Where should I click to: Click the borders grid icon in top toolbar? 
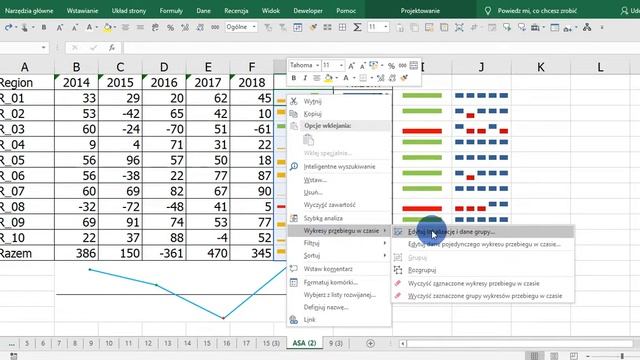click(x=342, y=27)
